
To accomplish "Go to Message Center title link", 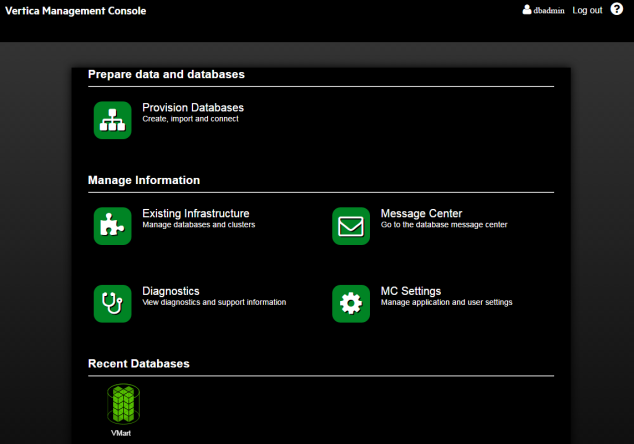I will [x=421, y=214].
